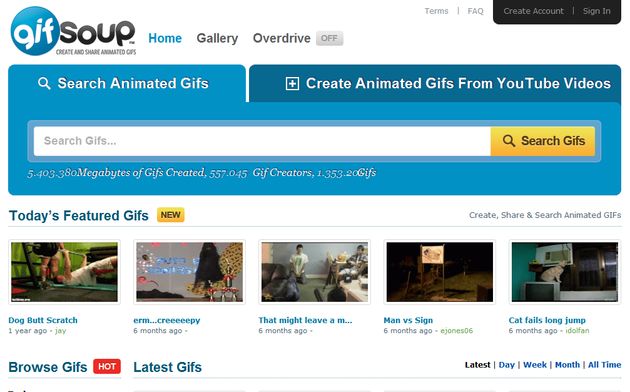Open the That might leave a m... thumbnail
This screenshot has height=392, width=630.
tap(315, 272)
